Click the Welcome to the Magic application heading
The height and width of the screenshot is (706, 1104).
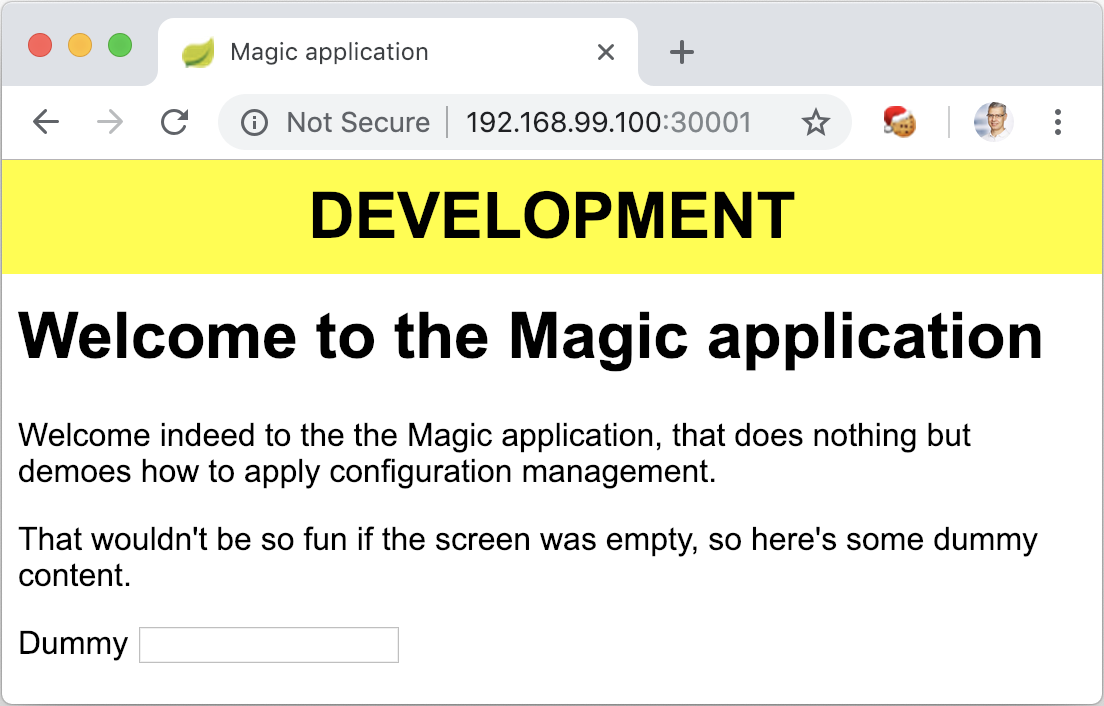(529, 336)
